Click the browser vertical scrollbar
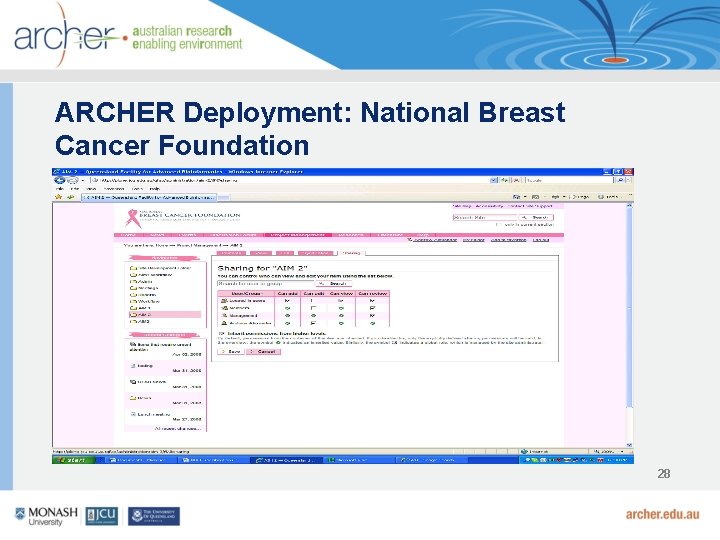The height and width of the screenshot is (540, 720). tap(629, 326)
